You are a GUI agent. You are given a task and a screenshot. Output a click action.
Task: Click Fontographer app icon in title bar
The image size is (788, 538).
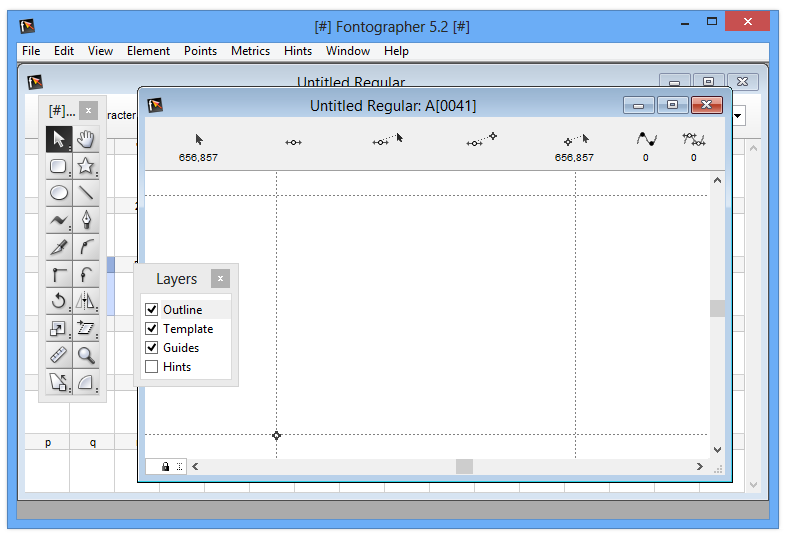click(27, 26)
